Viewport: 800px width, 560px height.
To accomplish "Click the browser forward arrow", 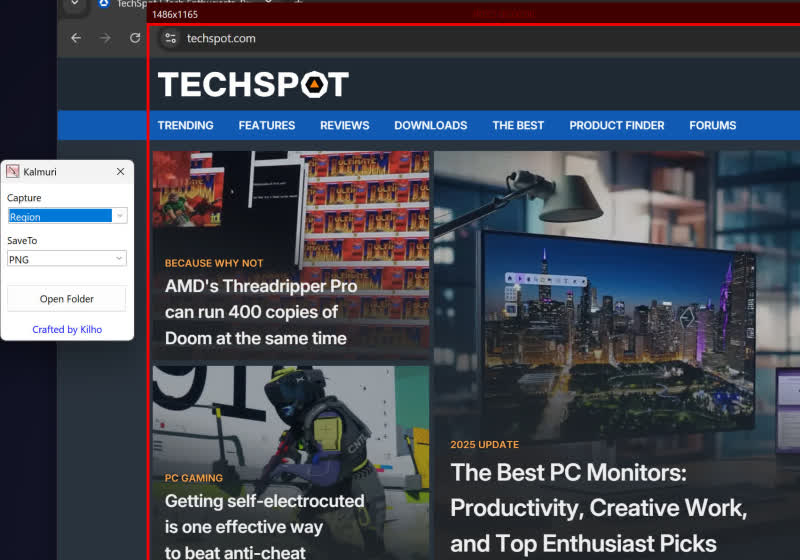I will click(x=105, y=38).
